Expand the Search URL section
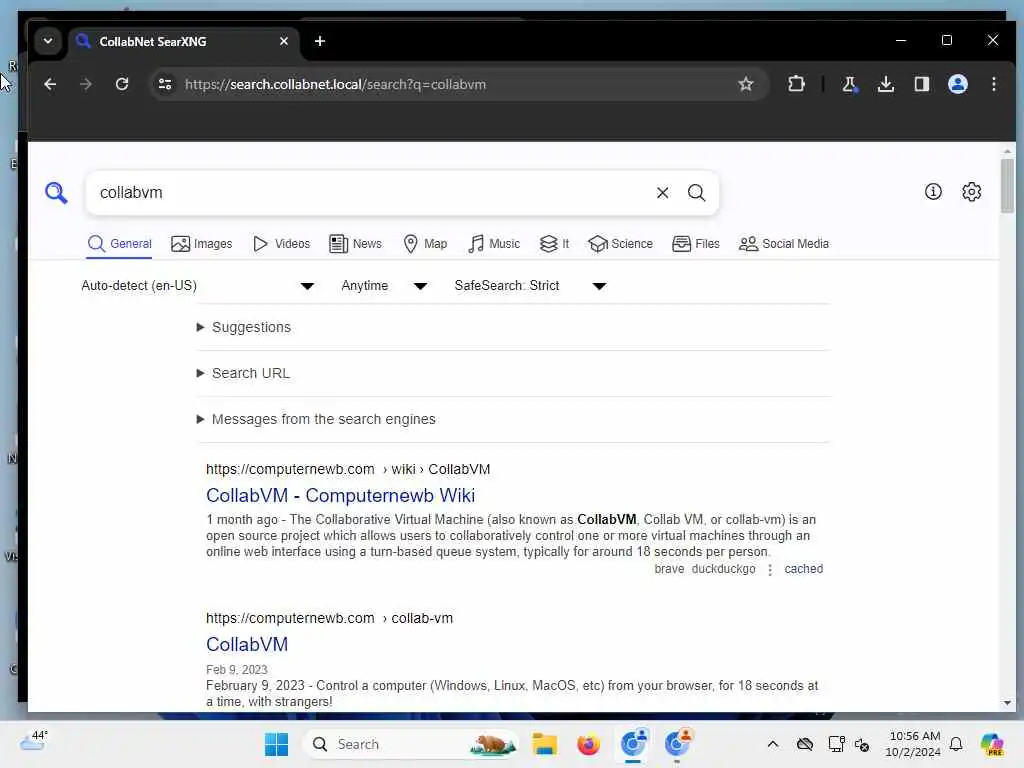 [x=244, y=374]
